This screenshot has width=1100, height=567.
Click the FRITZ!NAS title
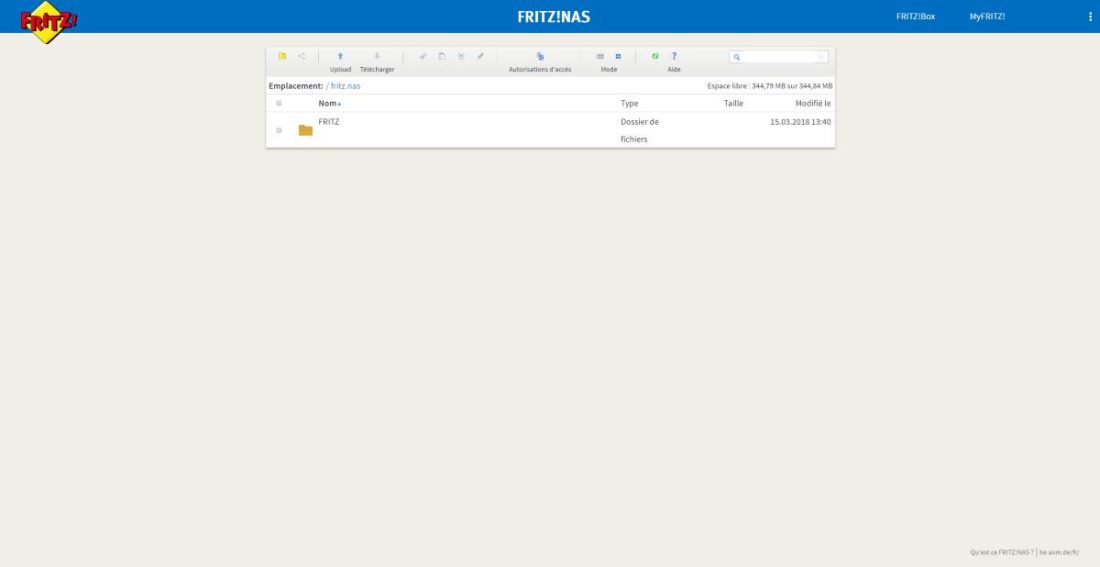point(554,17)
